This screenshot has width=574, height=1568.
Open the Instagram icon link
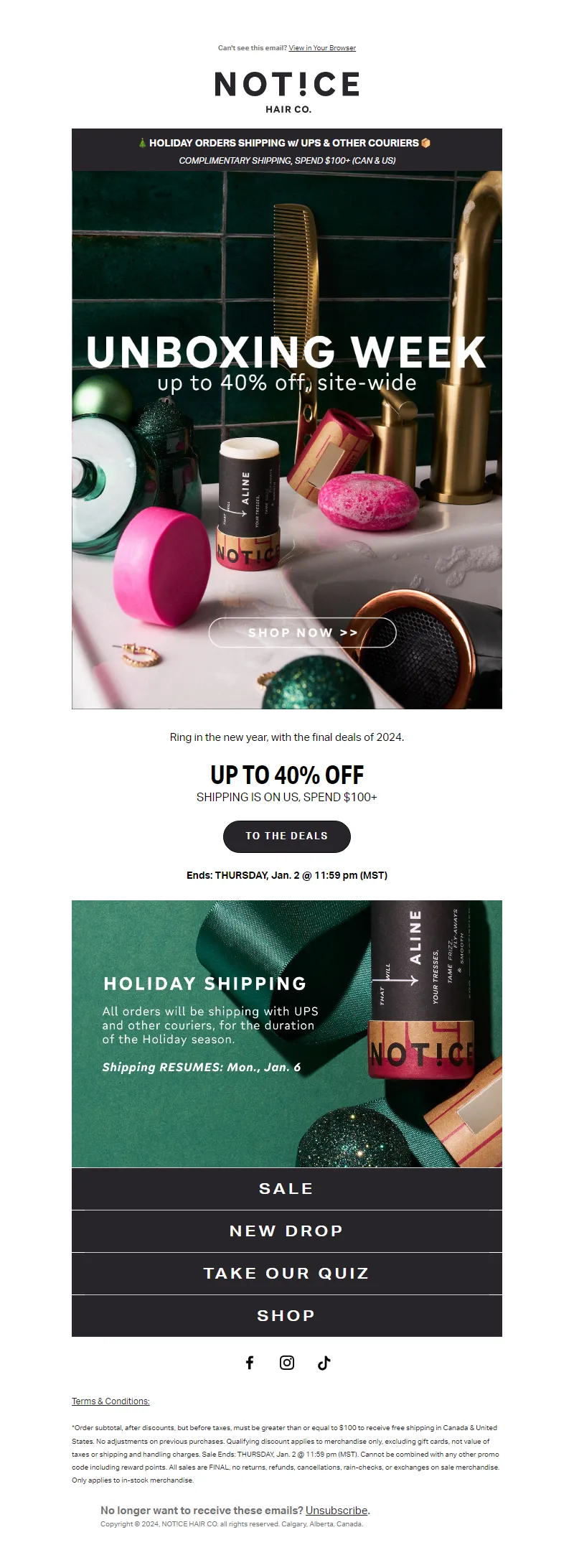287,1363
